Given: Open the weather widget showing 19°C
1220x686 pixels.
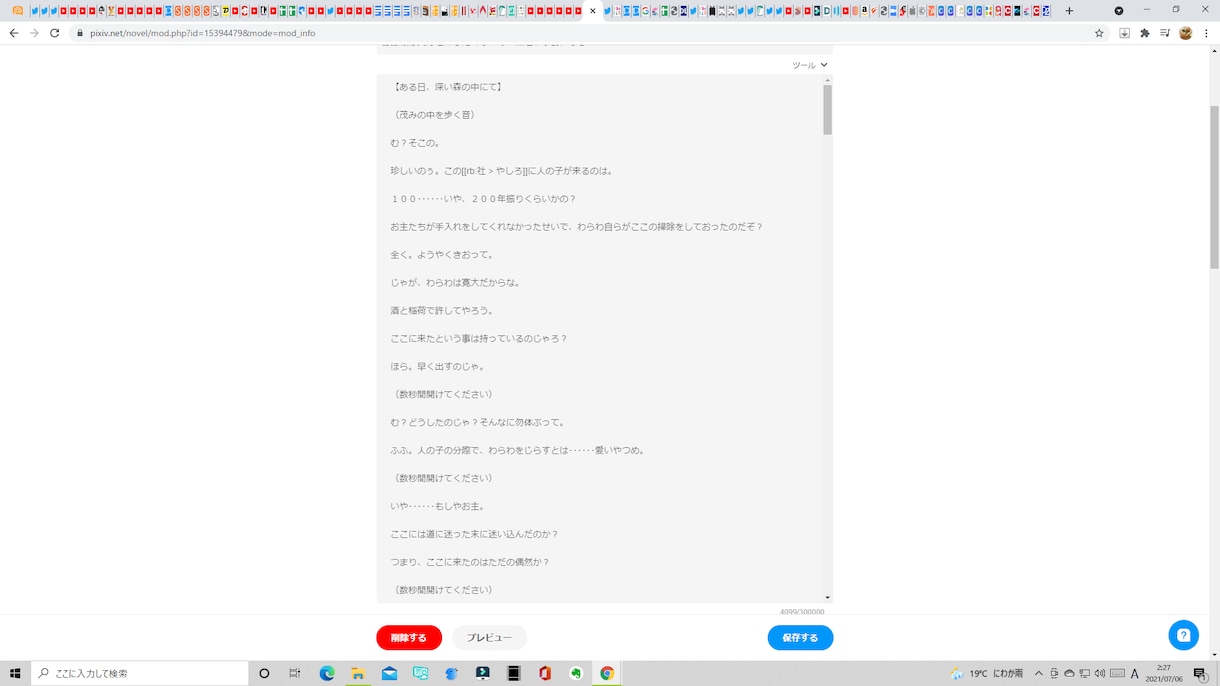Looking at the screenshot, I should tap(988, 673).
